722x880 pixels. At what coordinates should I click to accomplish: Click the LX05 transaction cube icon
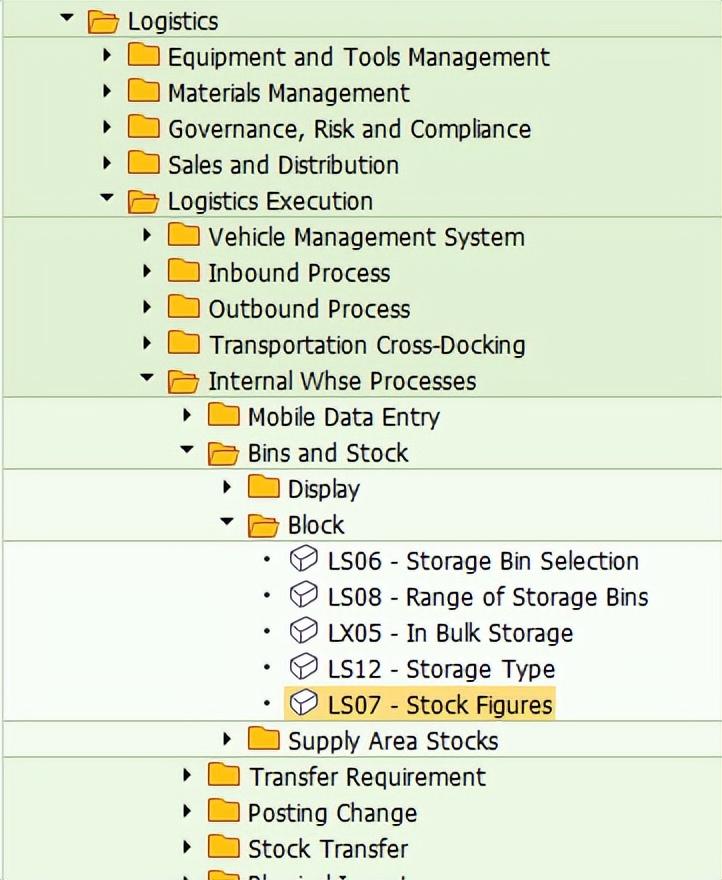[303, 632]
